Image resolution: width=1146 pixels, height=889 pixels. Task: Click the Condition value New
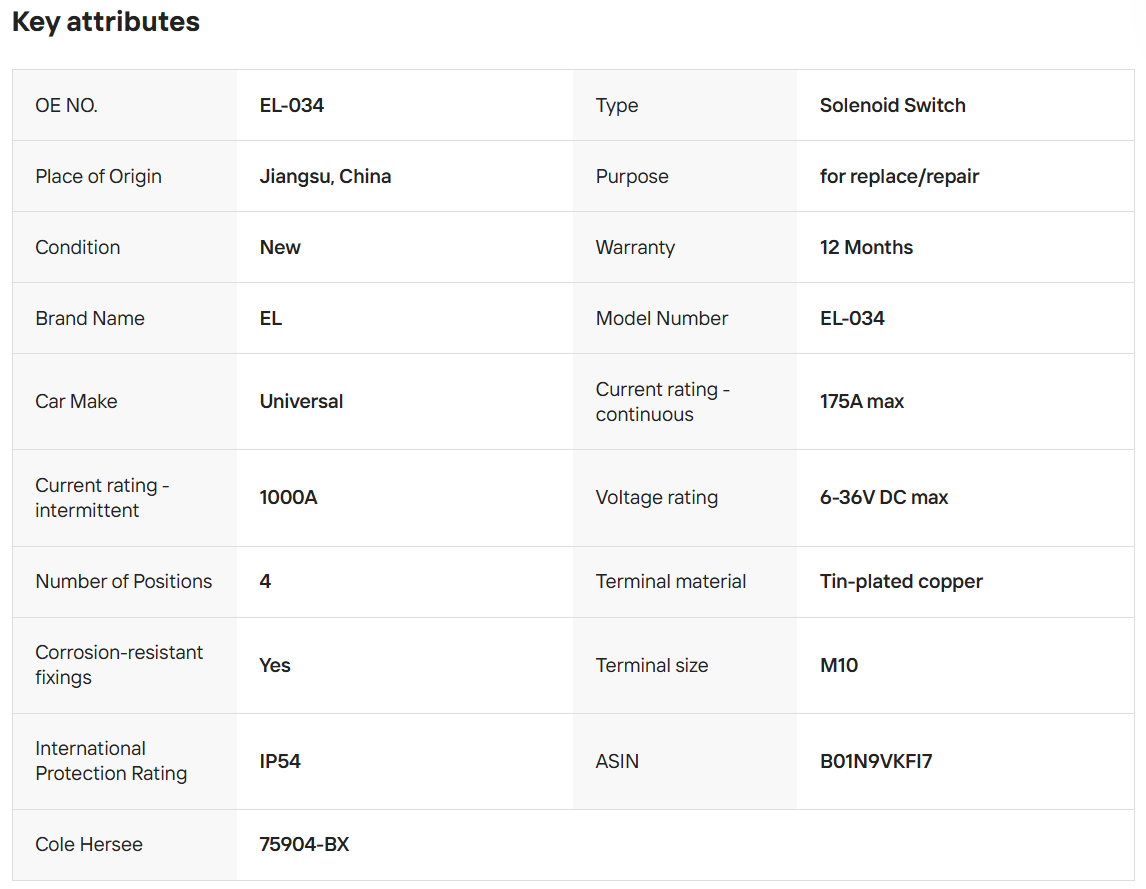click(x=280, y=247)
